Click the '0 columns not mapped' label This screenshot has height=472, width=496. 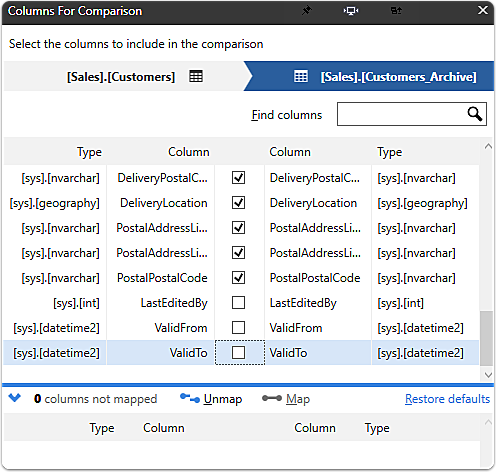[x=95, y=399]
